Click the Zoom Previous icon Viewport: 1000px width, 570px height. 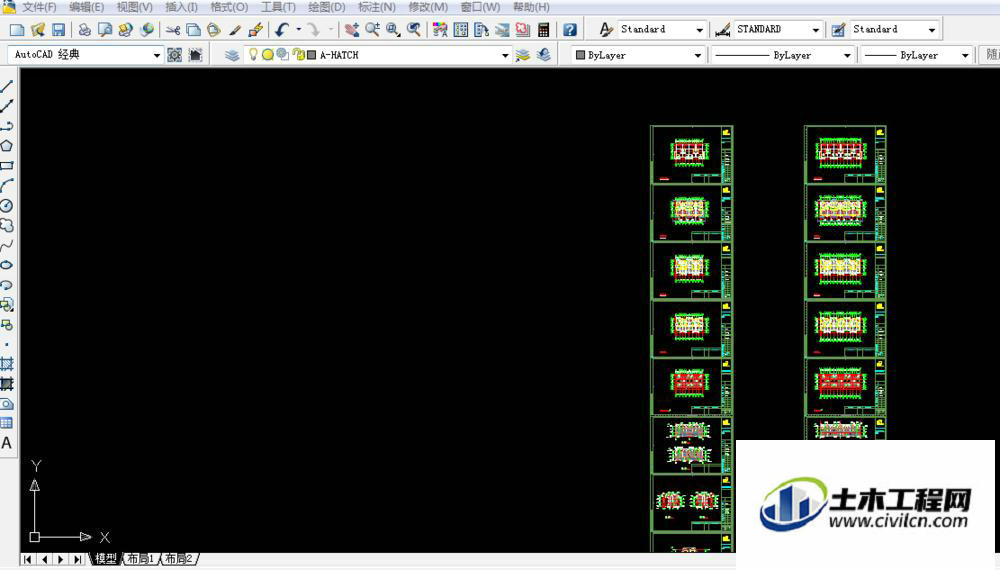click(414, 29)
